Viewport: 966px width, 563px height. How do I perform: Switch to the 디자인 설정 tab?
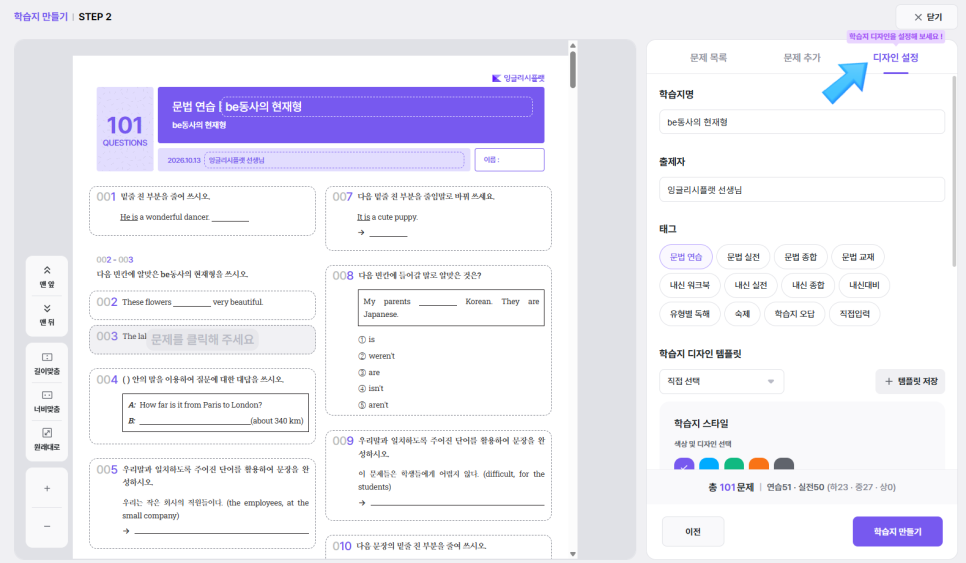(895, 57)
